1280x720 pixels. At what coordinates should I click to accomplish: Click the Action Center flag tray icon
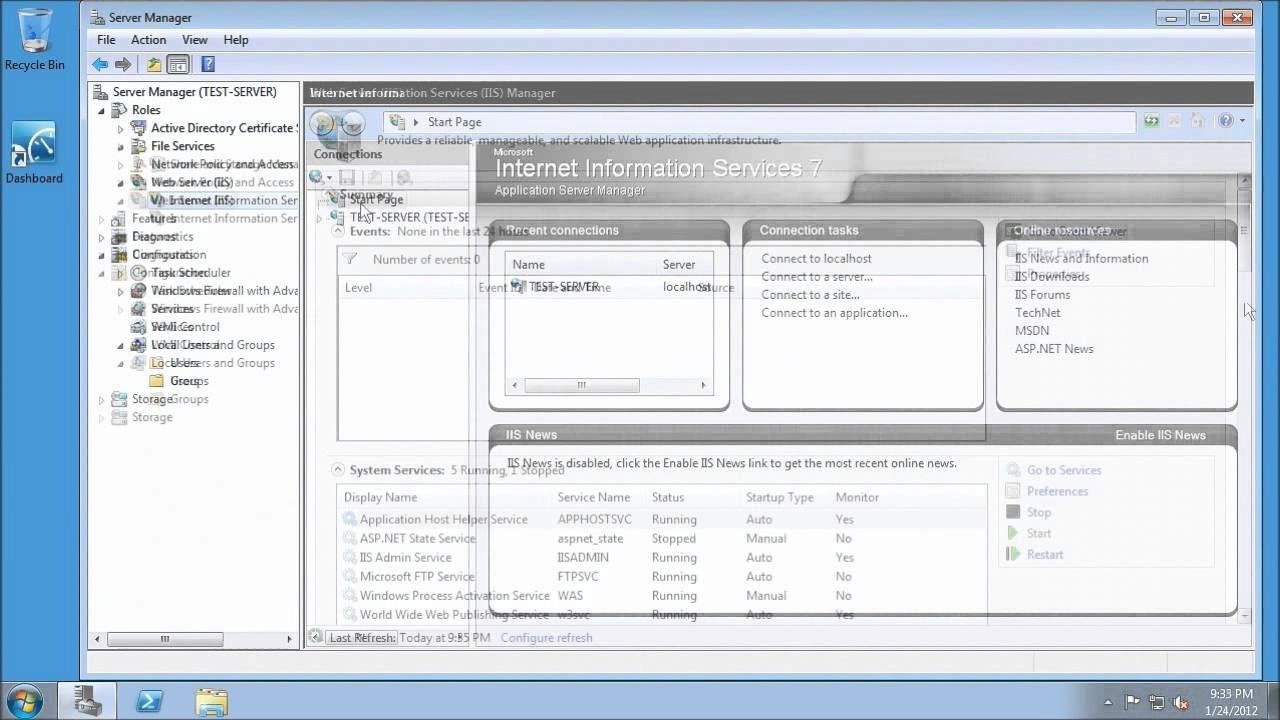pos(1133,702)
